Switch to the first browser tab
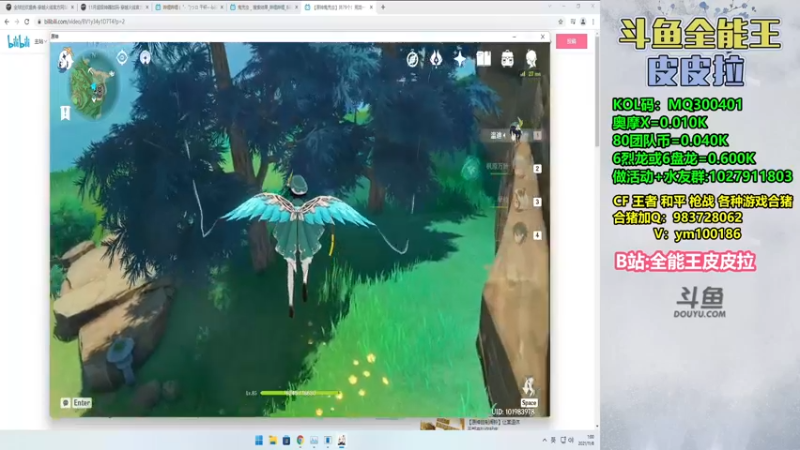The image size is (800, 450). pyautogui.click(x=39, y=7)
